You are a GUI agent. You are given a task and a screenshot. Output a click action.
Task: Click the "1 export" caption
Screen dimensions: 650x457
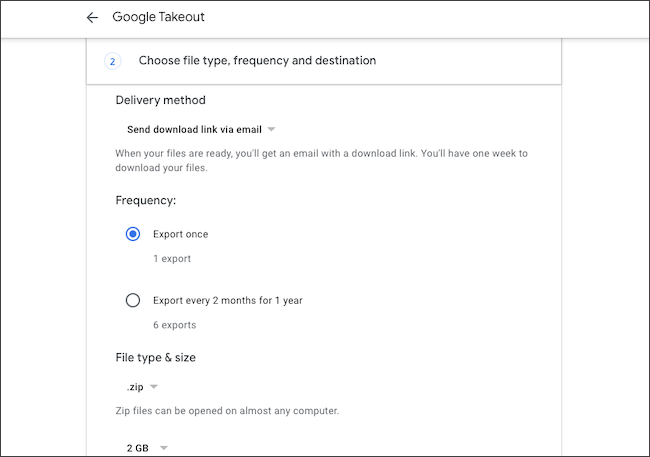(x=171, y=259)
